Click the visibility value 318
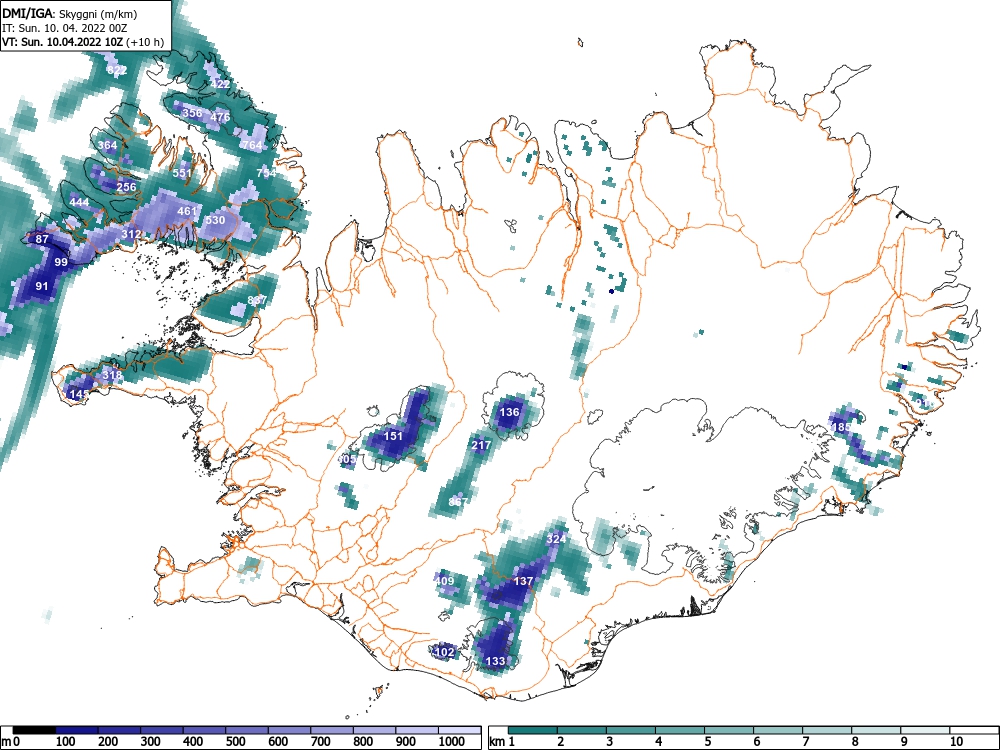The image size is (1000, 750). point(112,375)
